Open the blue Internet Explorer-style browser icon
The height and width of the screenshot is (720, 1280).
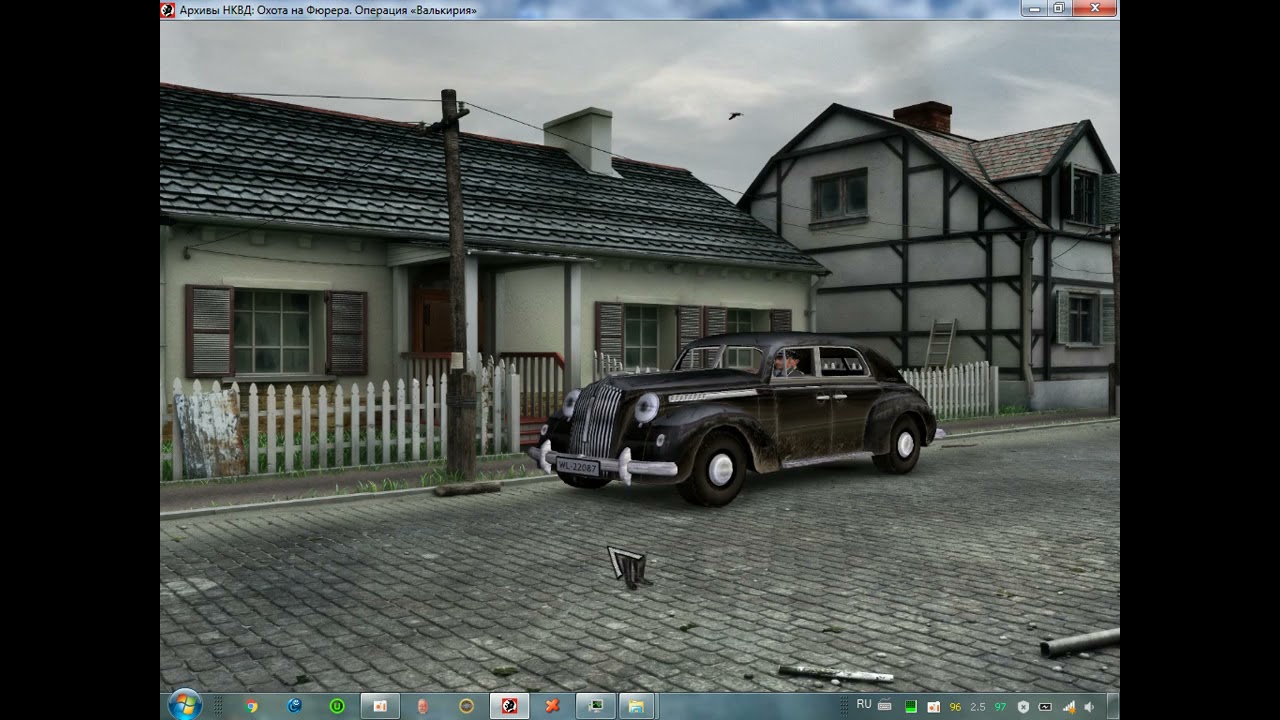294,706
